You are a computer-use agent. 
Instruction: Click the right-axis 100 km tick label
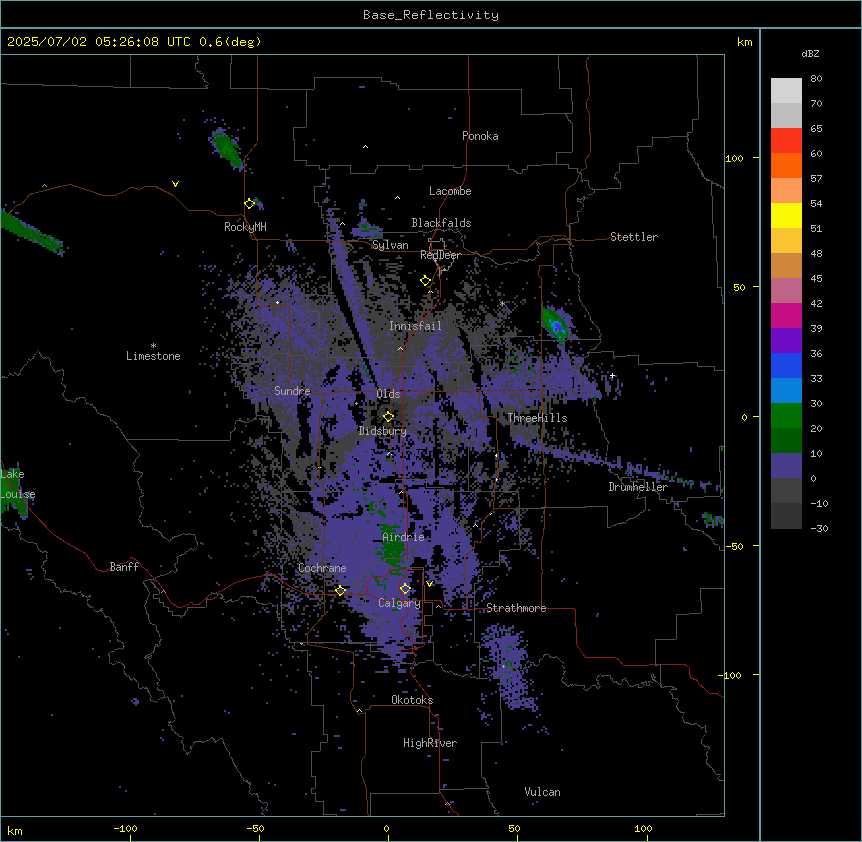734,158
